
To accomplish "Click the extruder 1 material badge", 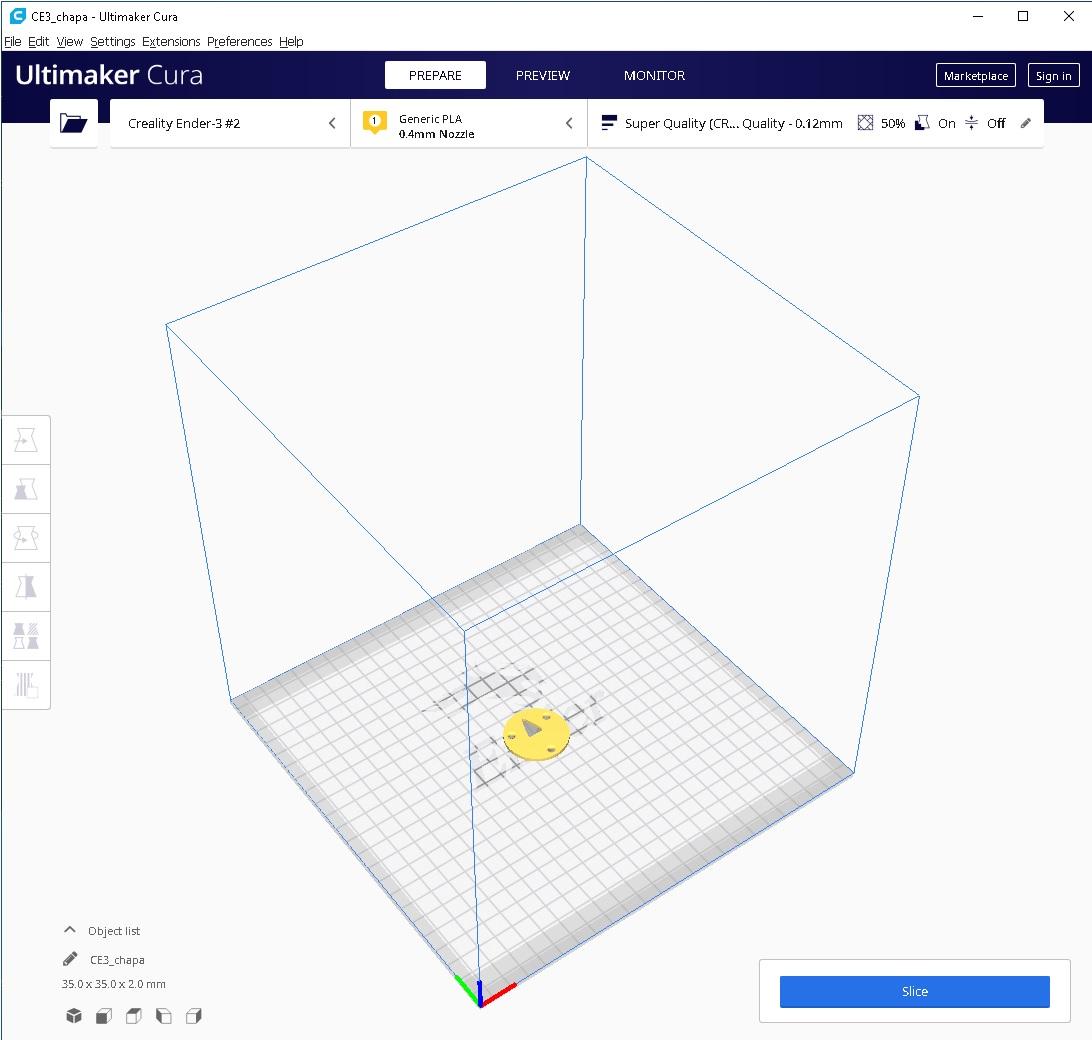I will click(x=375, y=123).
